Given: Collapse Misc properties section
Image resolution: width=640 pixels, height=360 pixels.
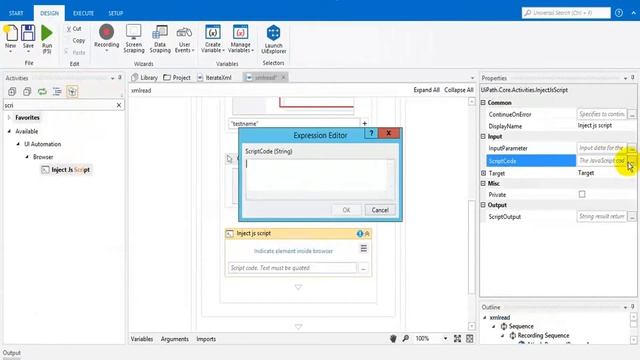Looking at the screenshot, I should click(x=483, y=183).
